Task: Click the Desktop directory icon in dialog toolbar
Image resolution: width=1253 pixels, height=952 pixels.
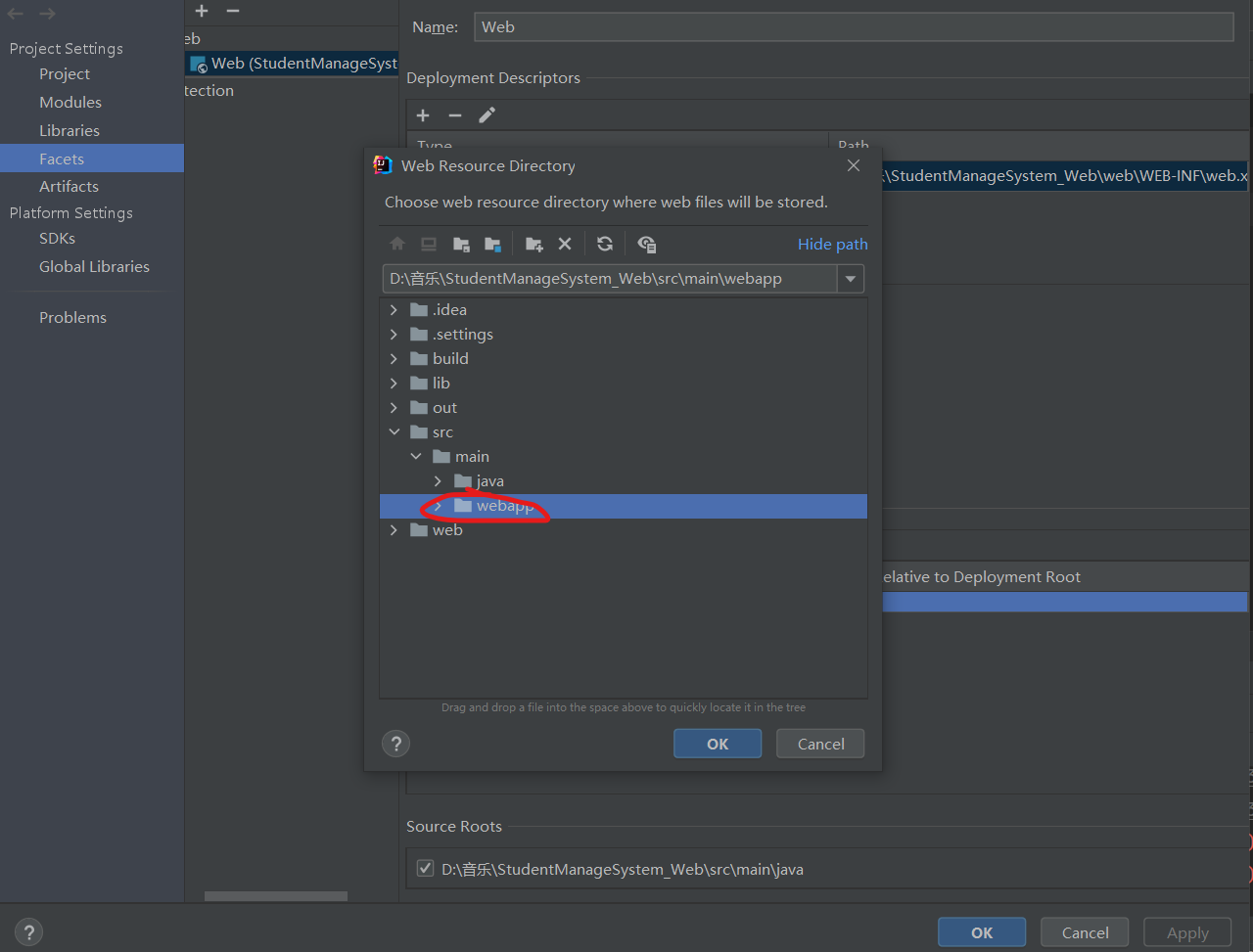Action: pyautogui.click(x=429, y=245)
